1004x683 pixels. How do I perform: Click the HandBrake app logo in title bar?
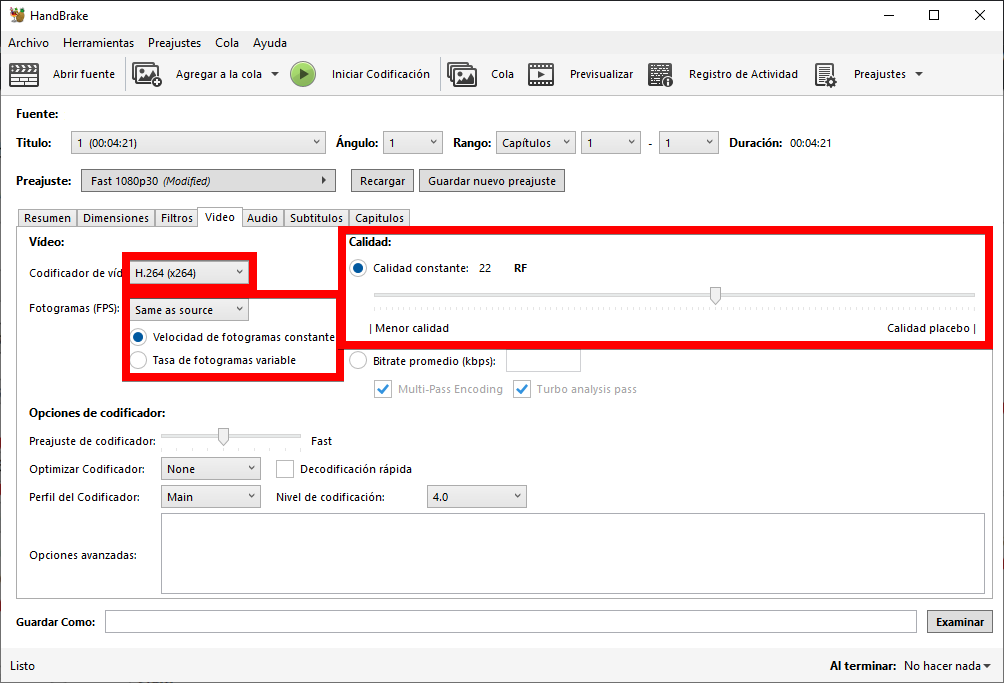[x=17, y=15]
